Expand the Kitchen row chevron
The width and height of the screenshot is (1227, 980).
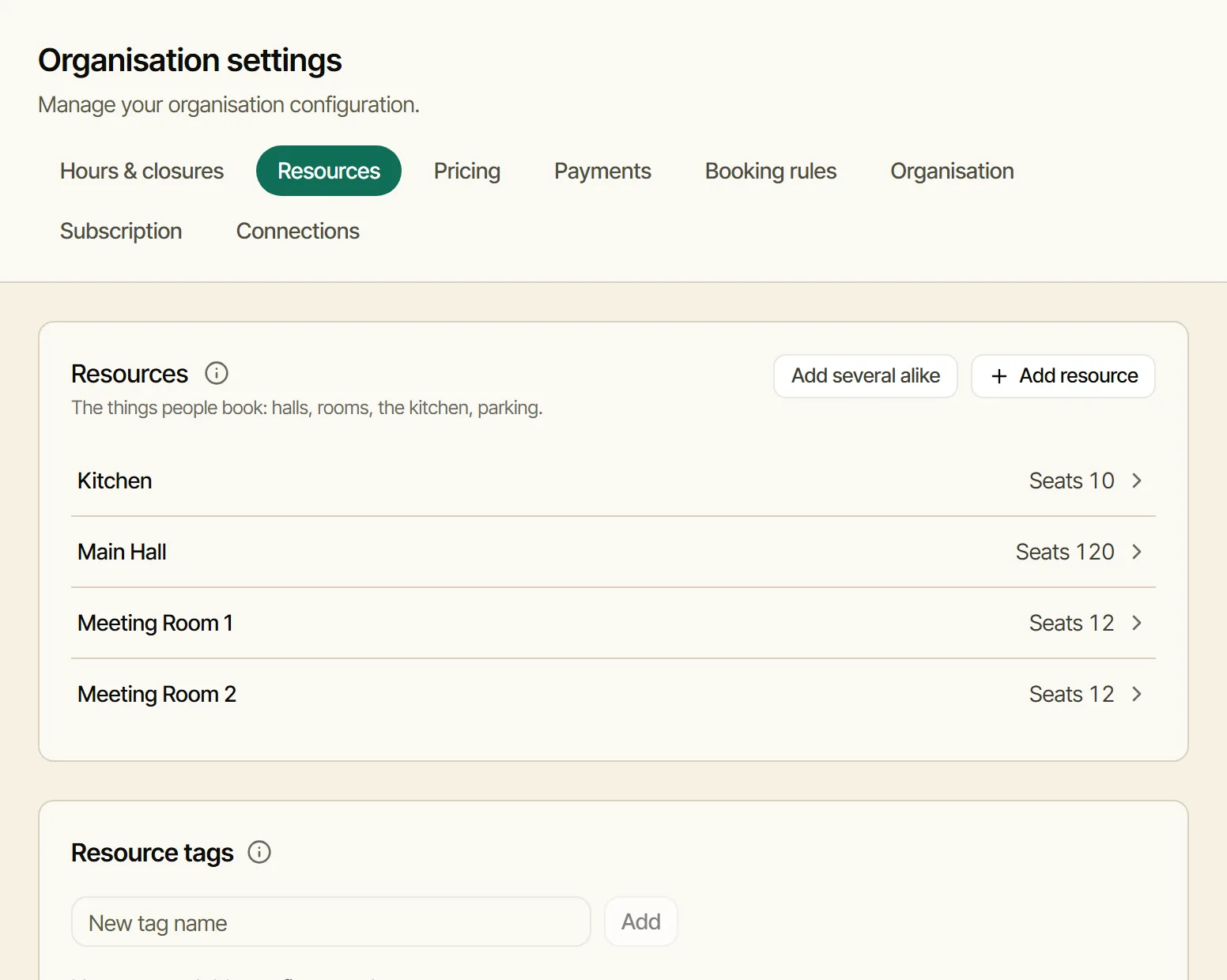(x=1137, y=481)
